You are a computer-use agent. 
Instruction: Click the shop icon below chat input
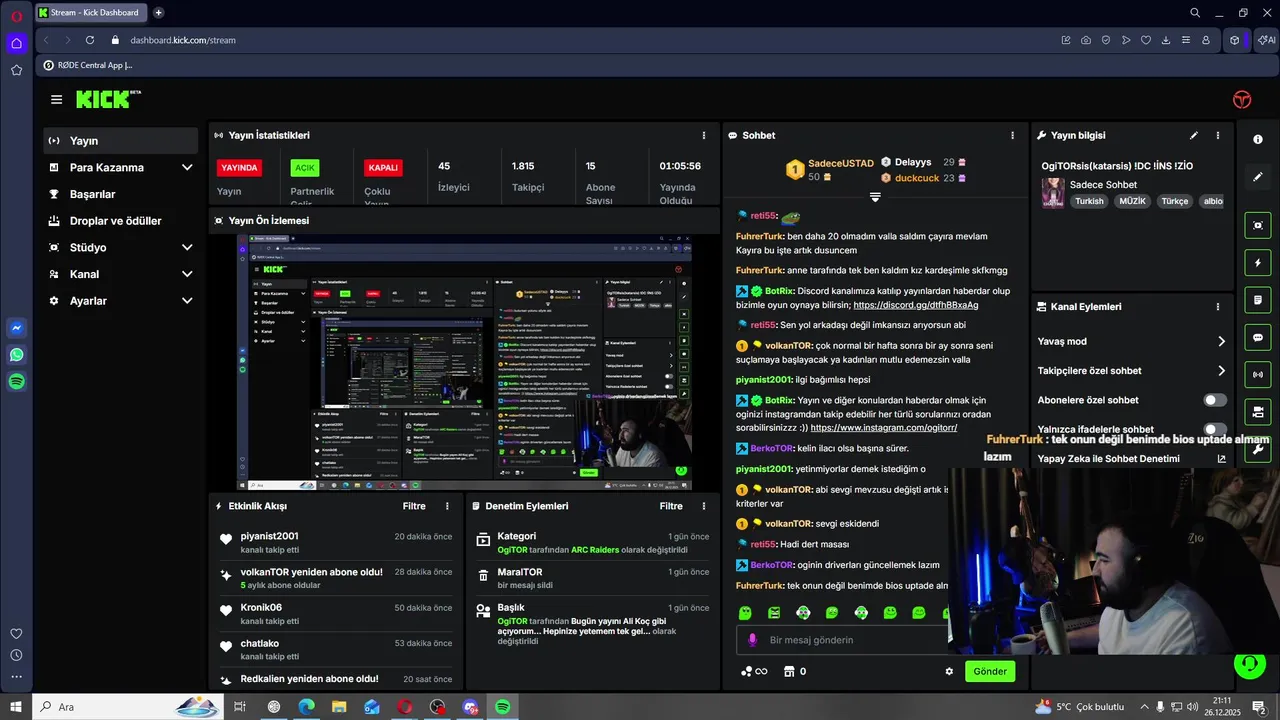tap(788, 671)
